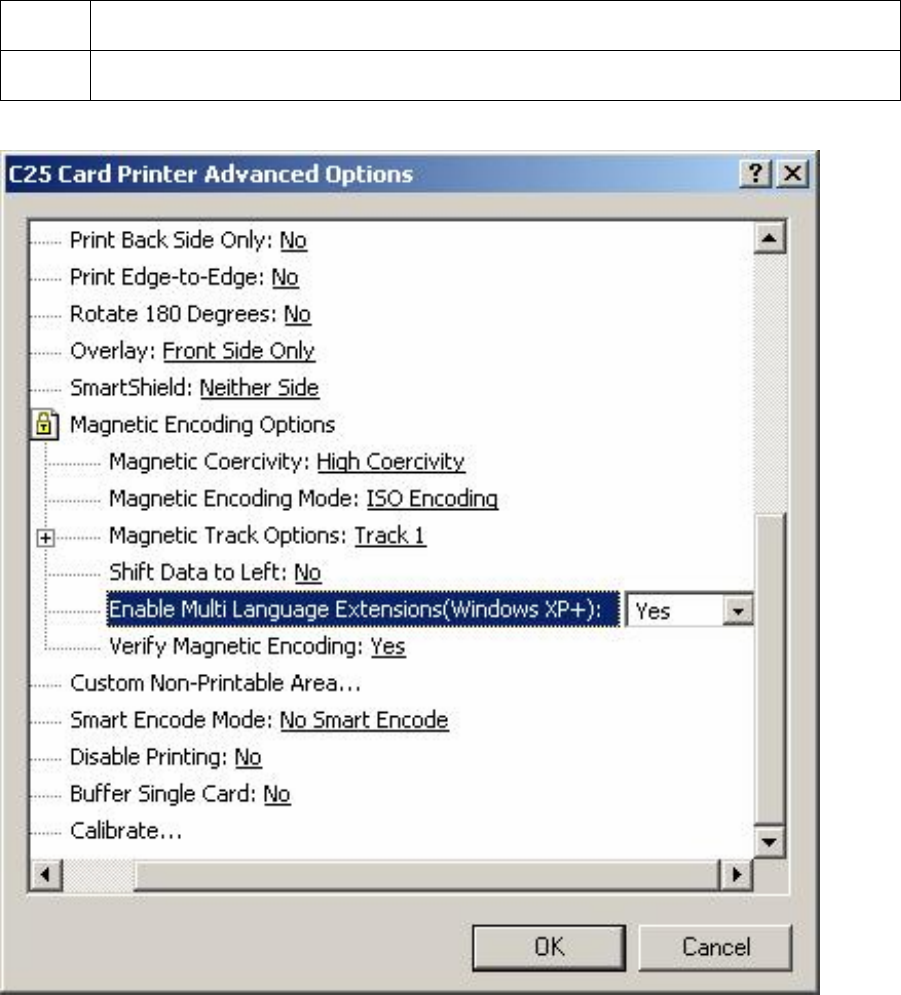Click the vertical scrollbar down arrow

(x=770, y=843)
